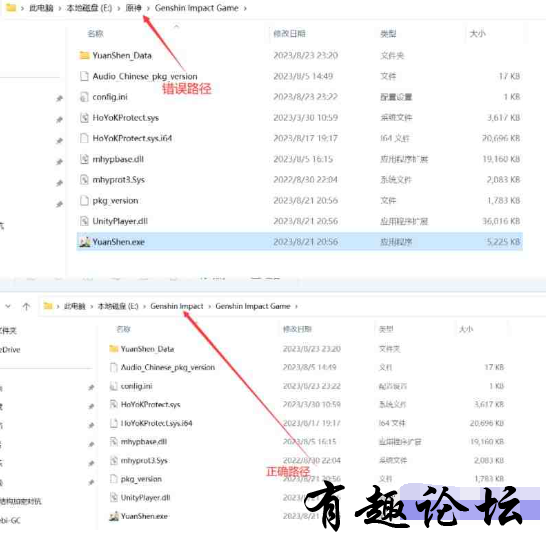Expand the chevron after 本地磁盘 (E:) in the upper window
This screenshot has height=540, width=546.
119,8
